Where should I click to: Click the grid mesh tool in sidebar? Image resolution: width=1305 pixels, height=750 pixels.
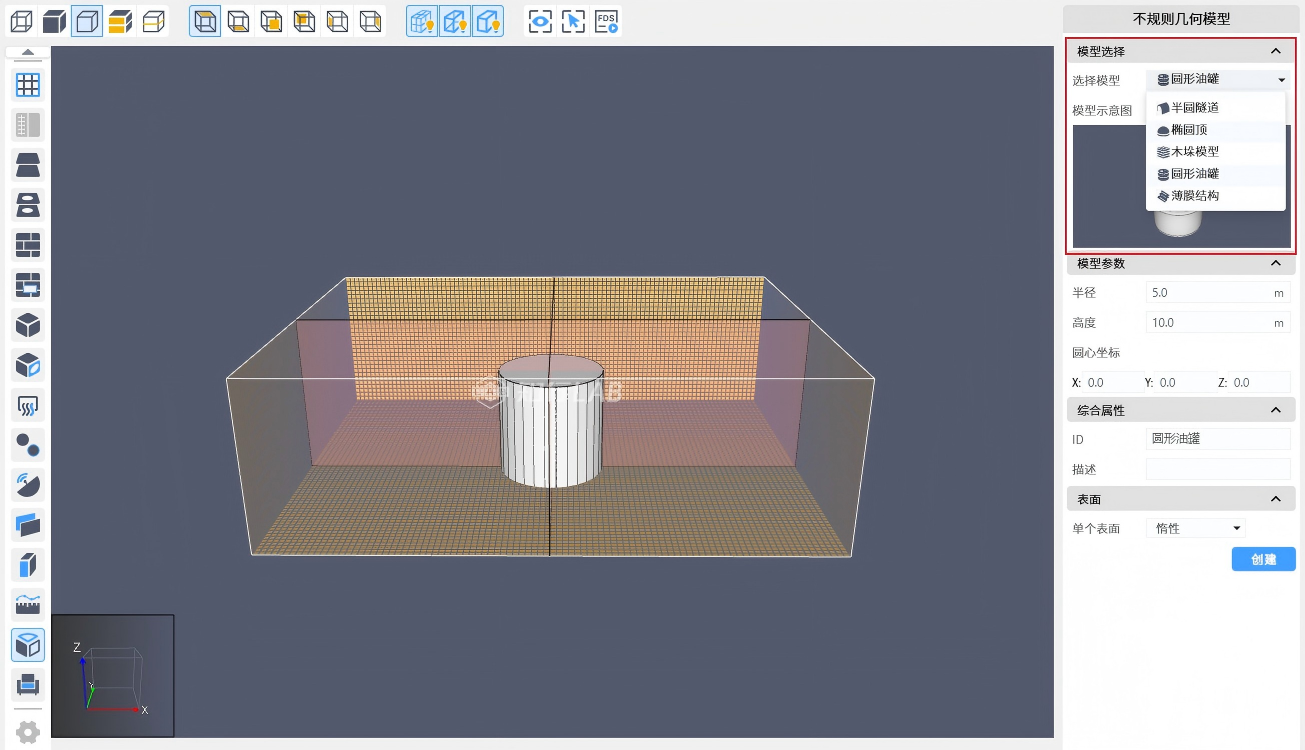28,85
